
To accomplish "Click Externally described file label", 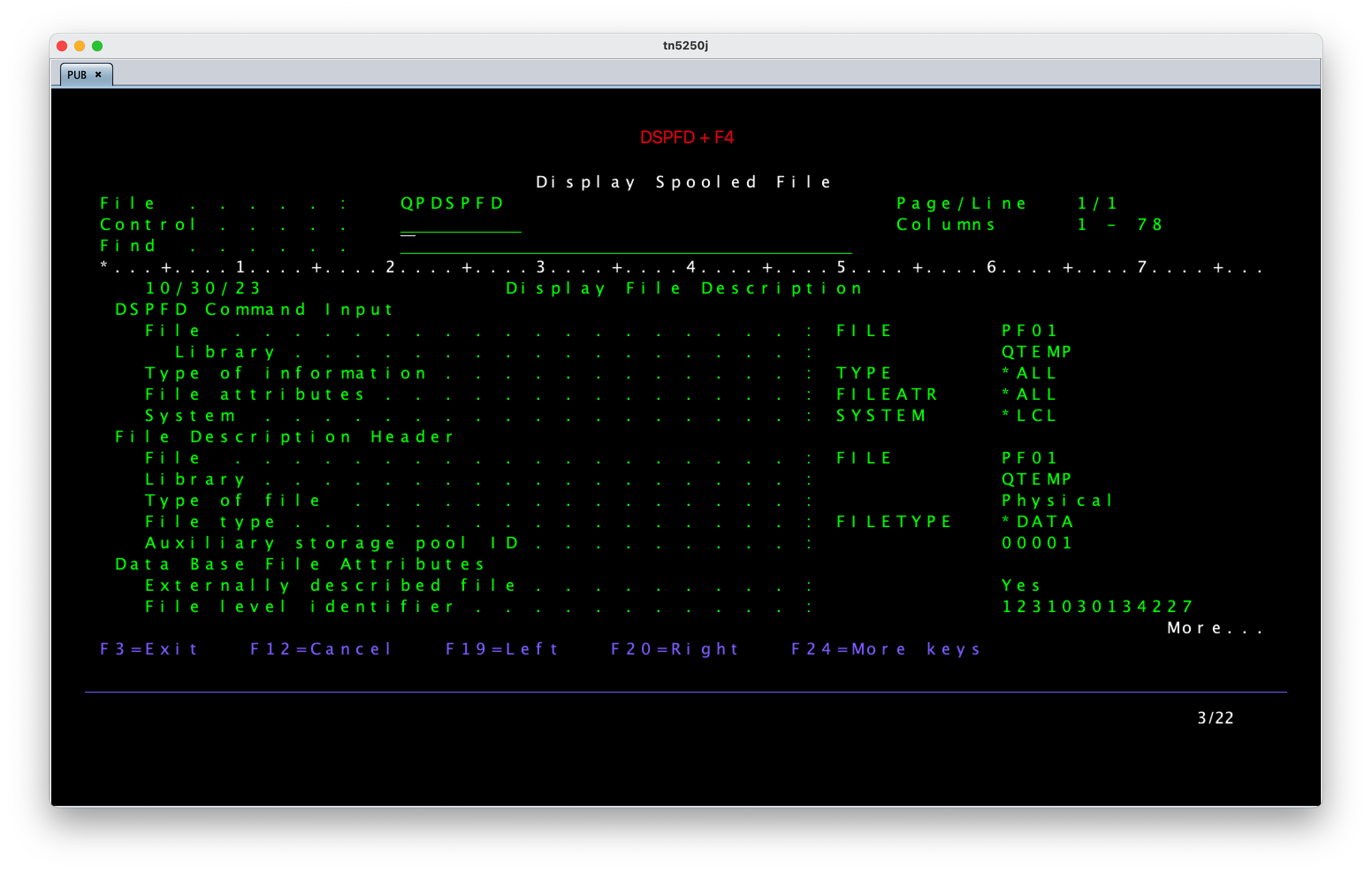I will tap(331, 585).
